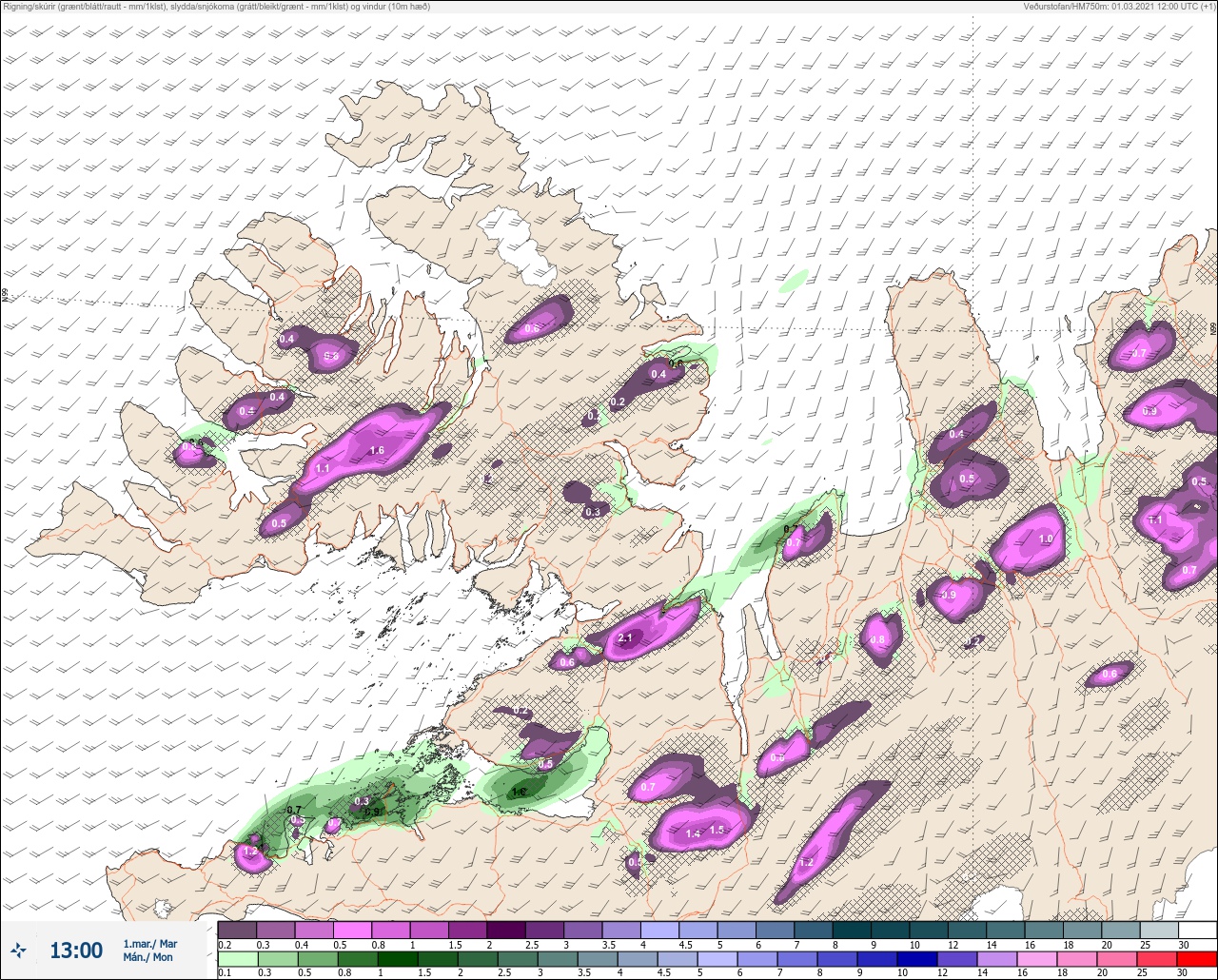Click the 1.6 value in the large purple snow band
The image size is (1218, 980).
click(x=377, y=450)
